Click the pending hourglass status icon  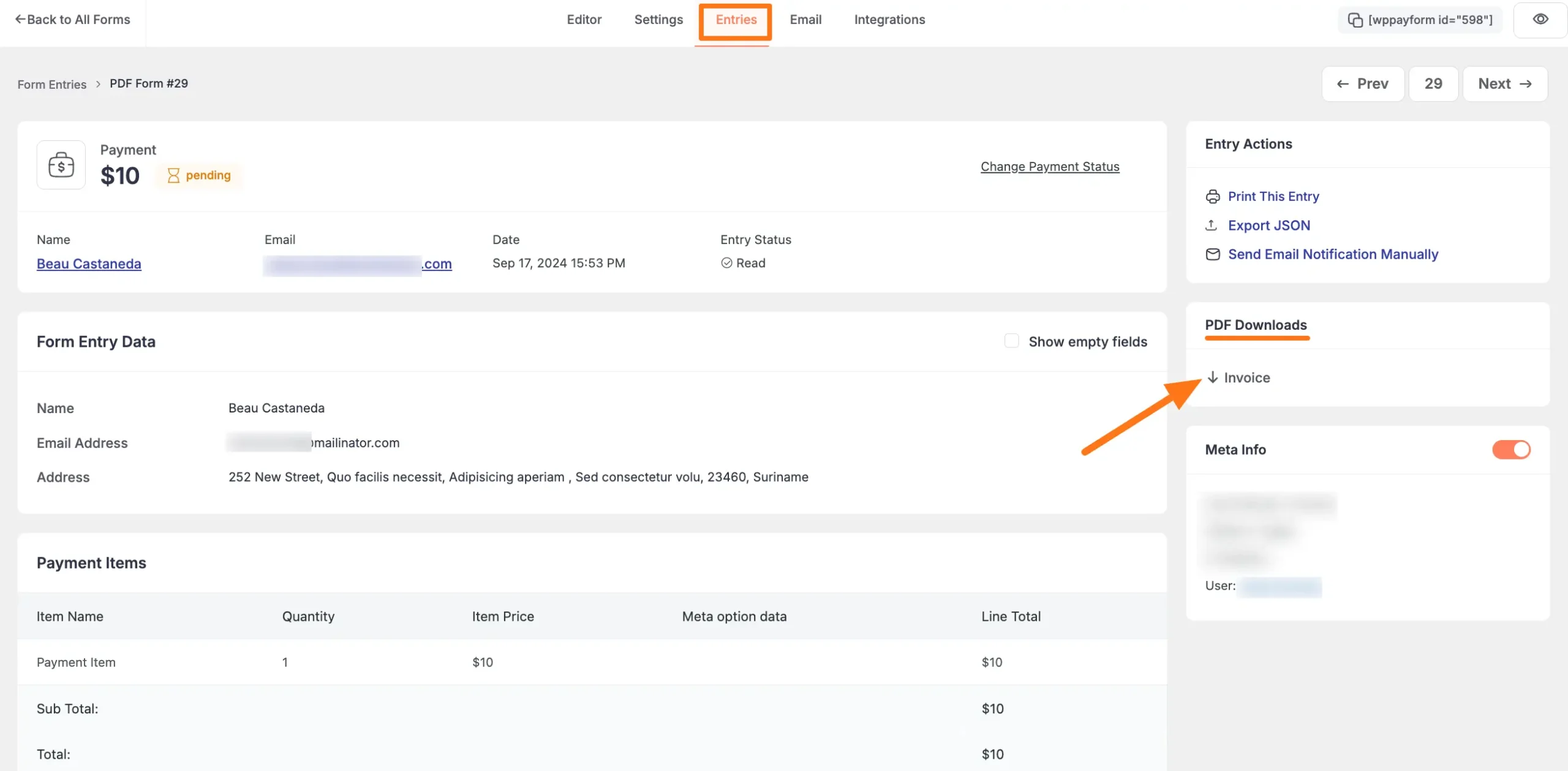tap(173, 176)
